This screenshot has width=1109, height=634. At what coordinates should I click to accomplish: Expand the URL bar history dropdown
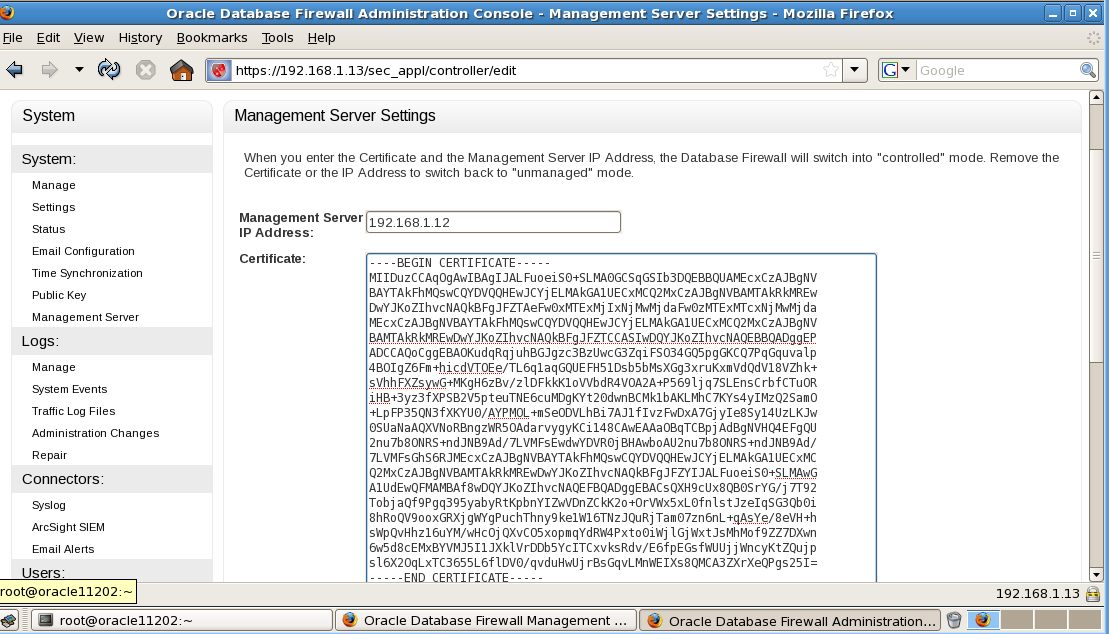click(x=854, y=70)
